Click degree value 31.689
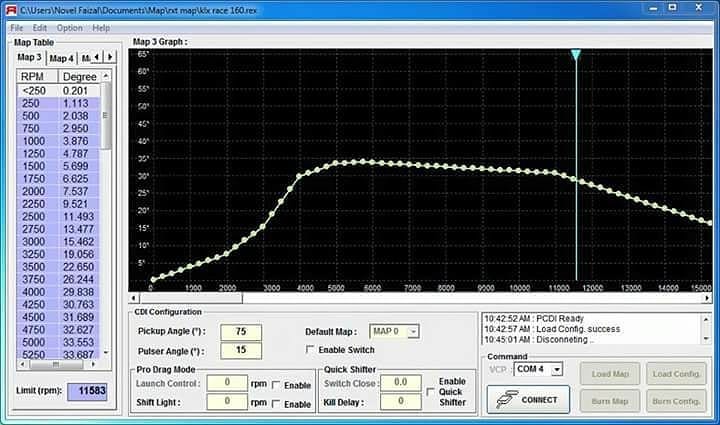This screenshot has width=720, height=425. tap(78, 317)
